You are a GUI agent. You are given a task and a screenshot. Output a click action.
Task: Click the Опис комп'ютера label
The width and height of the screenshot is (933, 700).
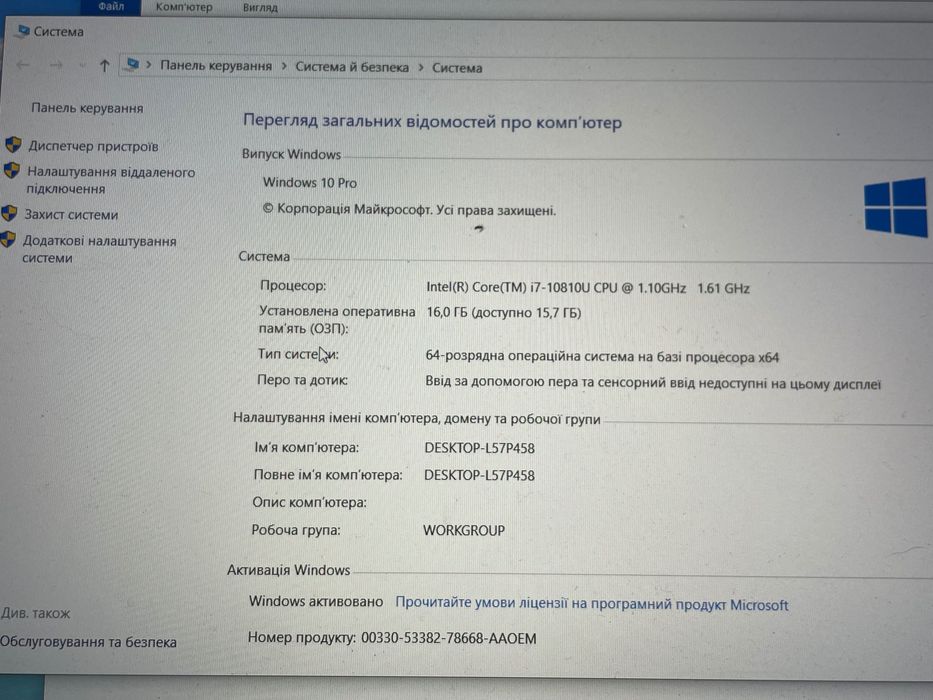pos(309,502)
